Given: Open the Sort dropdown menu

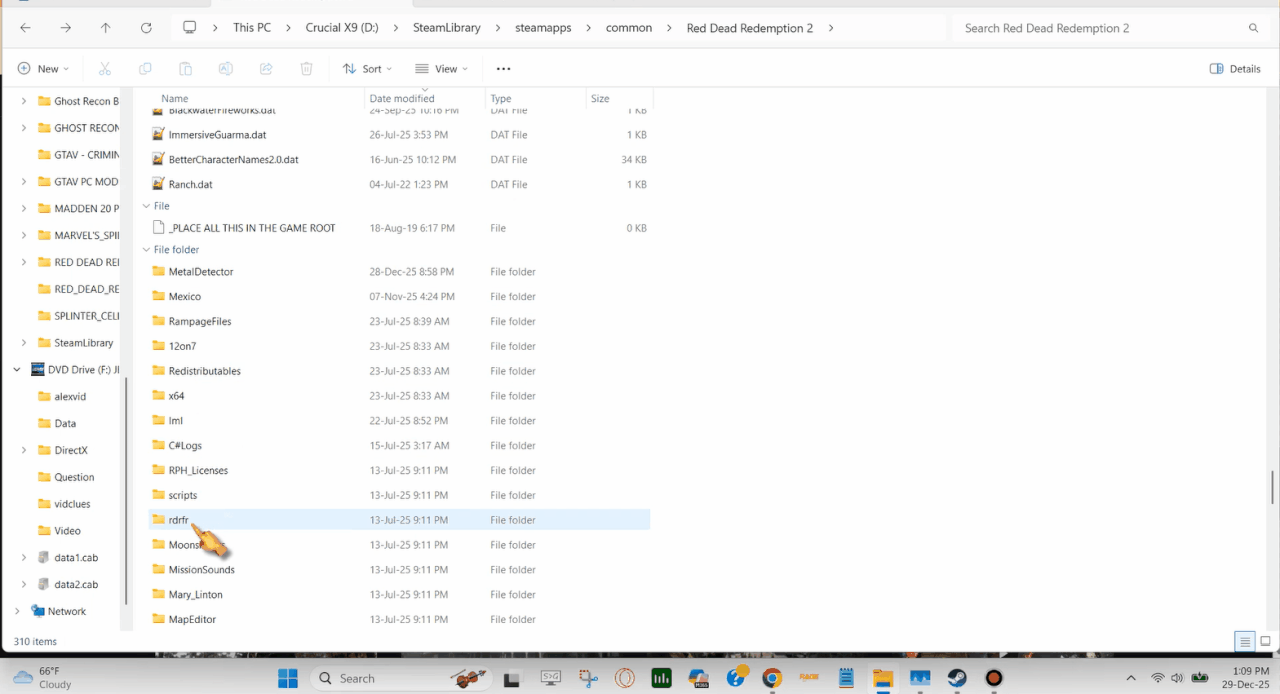Looking at the screenshot, I should coord(367,68).
